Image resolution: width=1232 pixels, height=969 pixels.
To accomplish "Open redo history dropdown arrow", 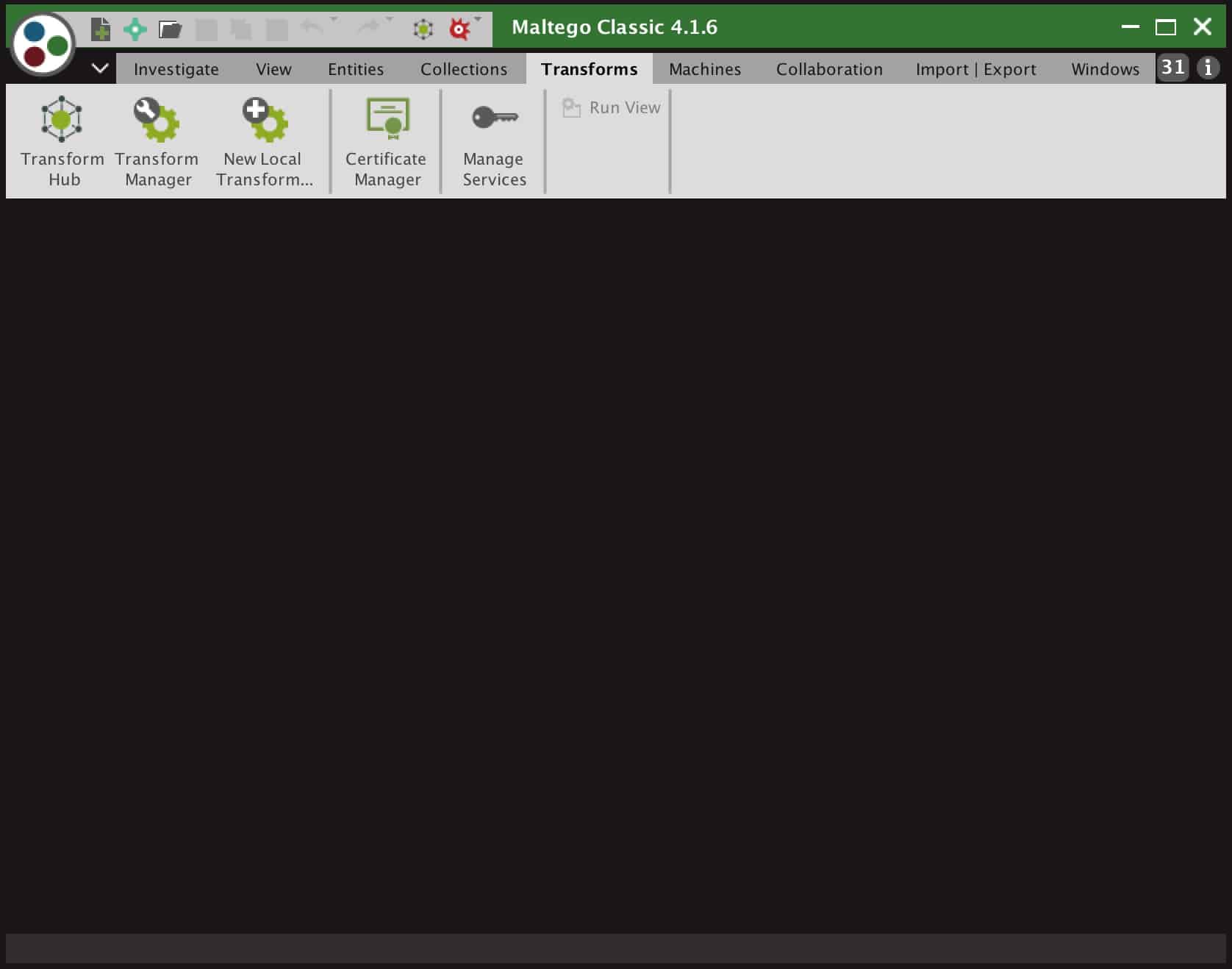I will (390, 19).
